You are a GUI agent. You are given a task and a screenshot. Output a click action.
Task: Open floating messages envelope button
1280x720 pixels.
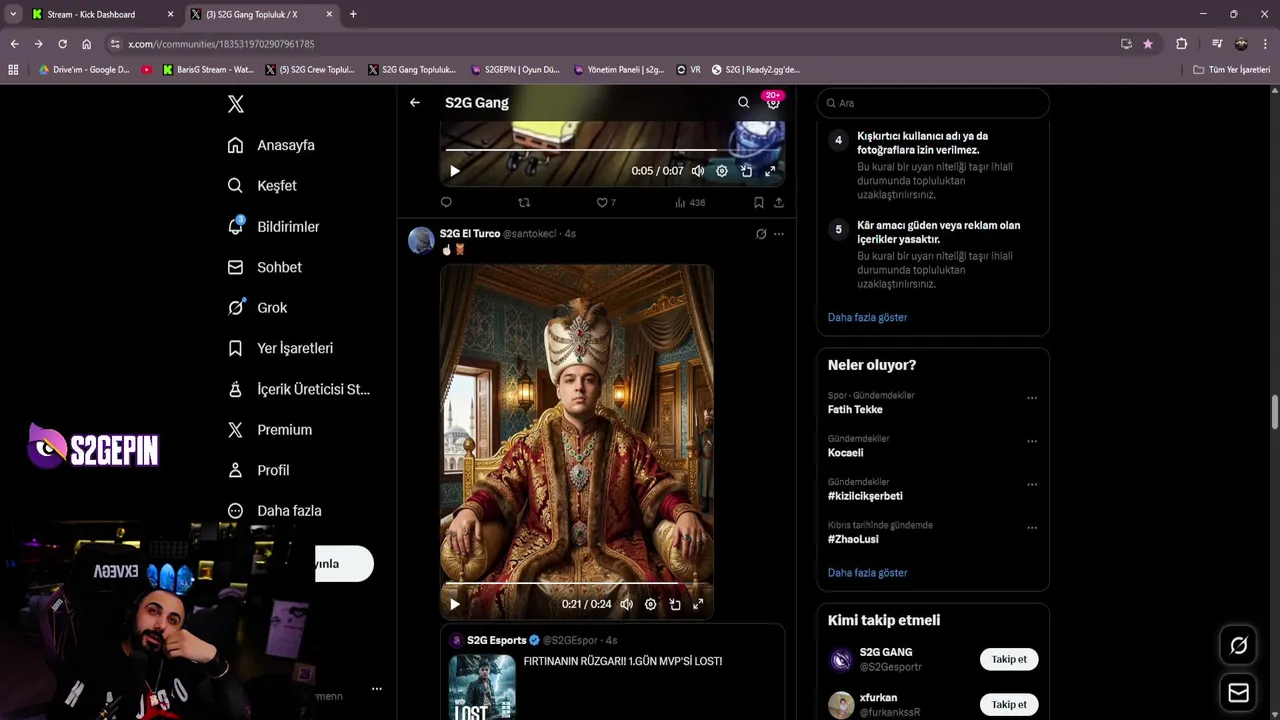click(1238, 693)
